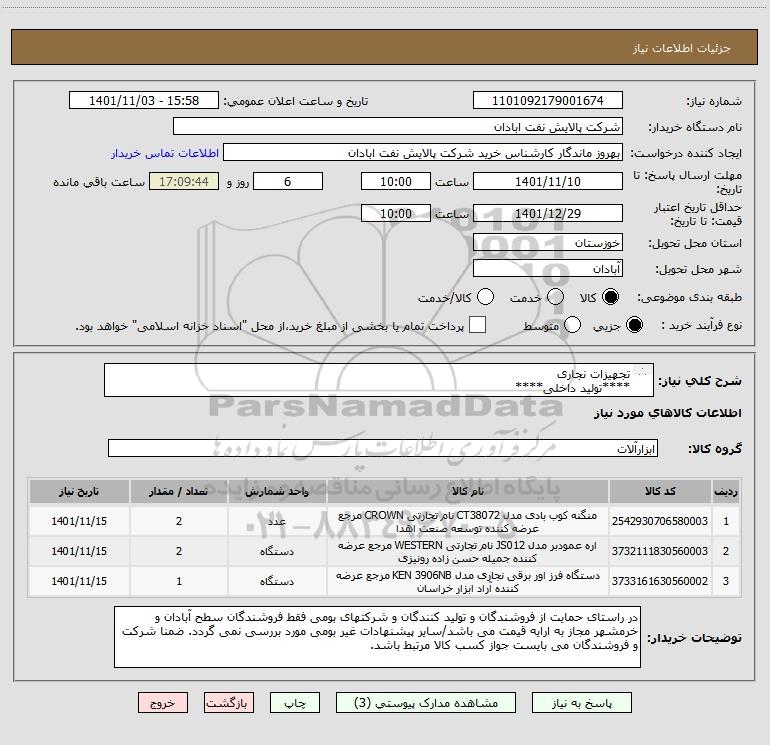Click the عدد unit cell in row 1
Image resolution: width=770 pixels, height=745 pixels.
tap(277, 521)
